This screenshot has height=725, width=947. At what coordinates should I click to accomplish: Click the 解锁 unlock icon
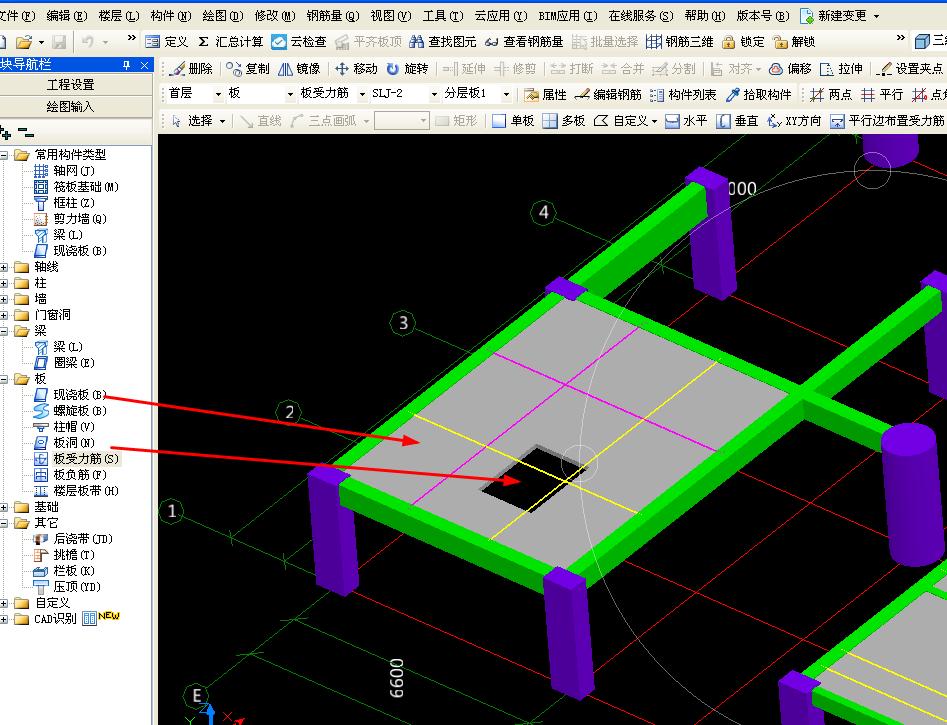(x=794, y=42)
